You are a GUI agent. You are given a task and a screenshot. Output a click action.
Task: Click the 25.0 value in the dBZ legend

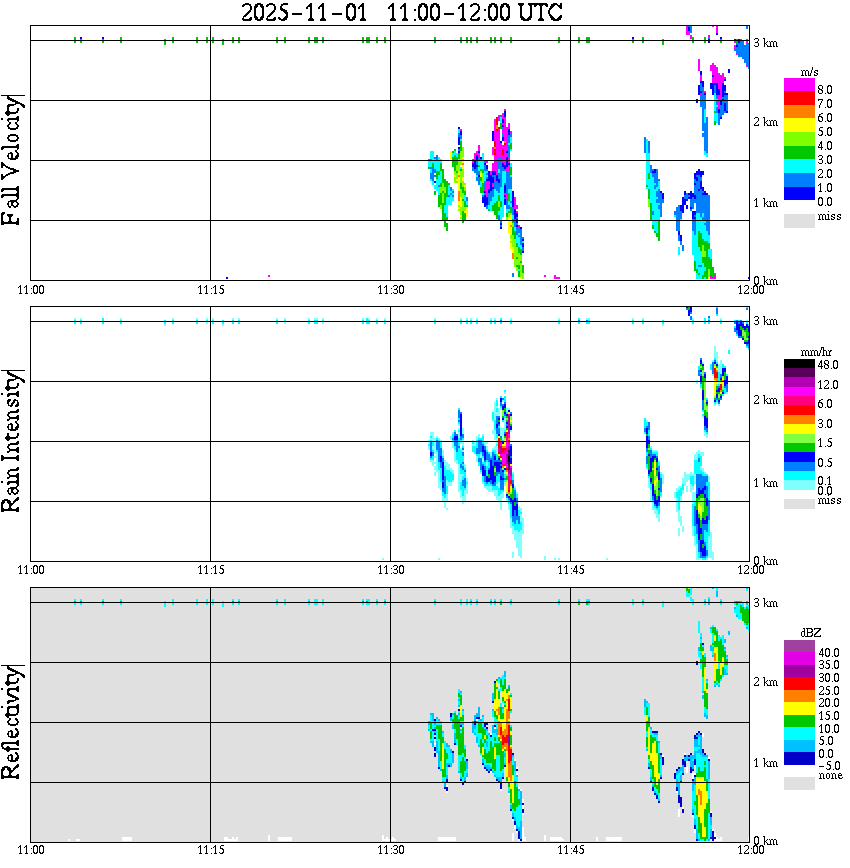click(x=829, y=690)
